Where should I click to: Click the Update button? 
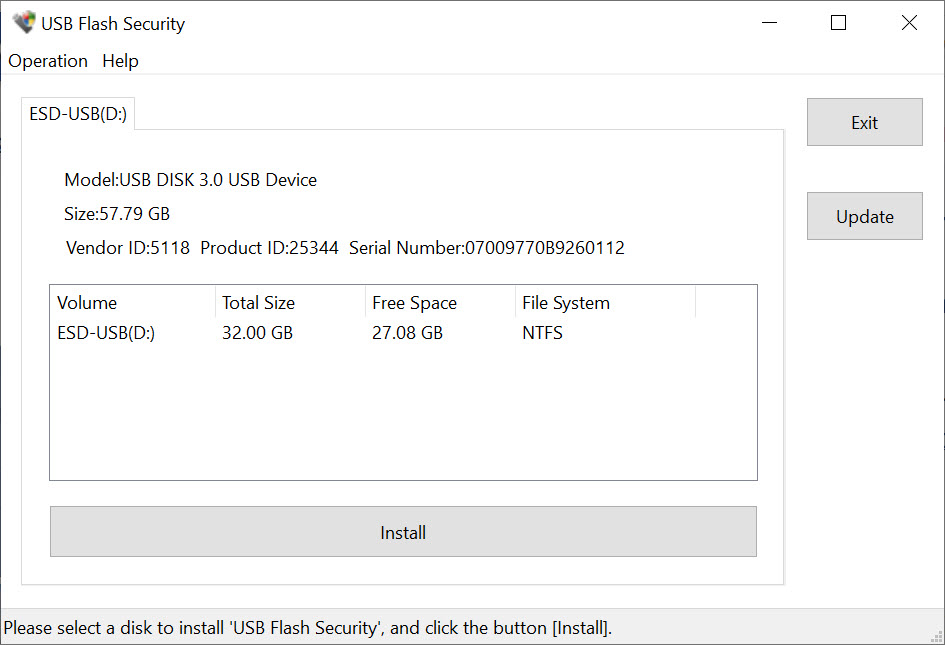(x=864, y=216)
